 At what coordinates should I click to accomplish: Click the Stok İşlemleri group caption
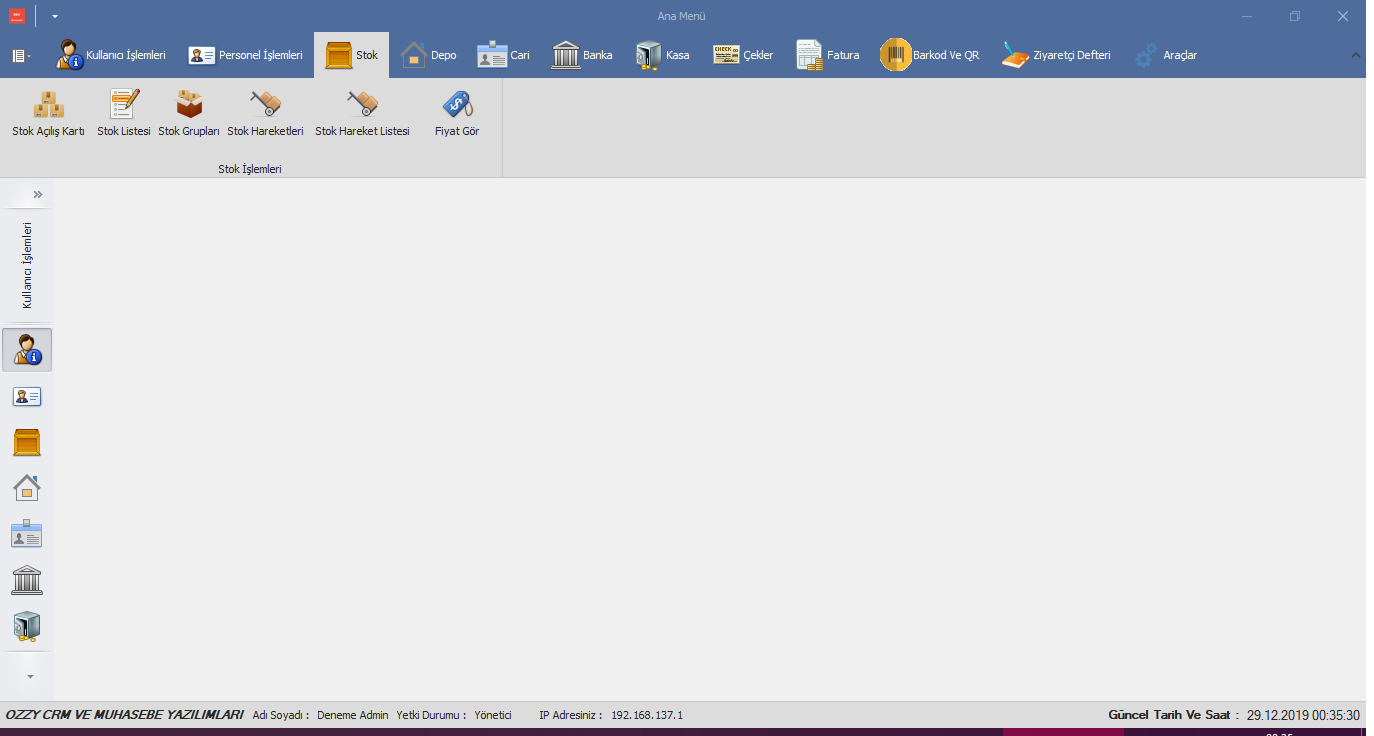250,169
